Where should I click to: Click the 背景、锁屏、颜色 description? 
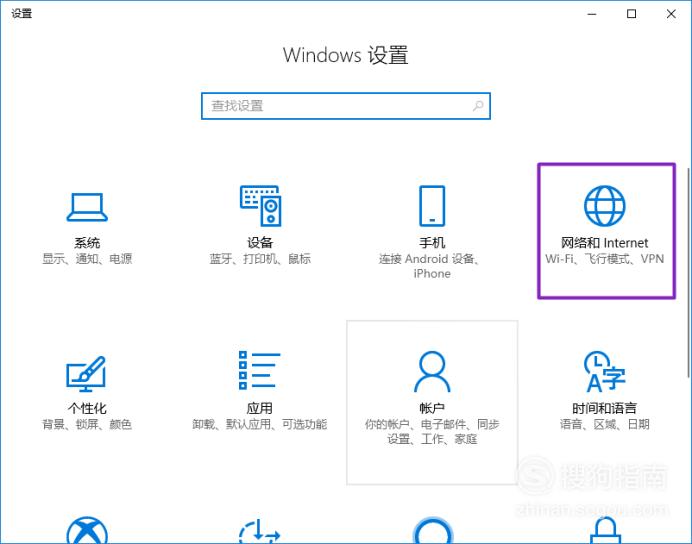click(x=87, y=424)
